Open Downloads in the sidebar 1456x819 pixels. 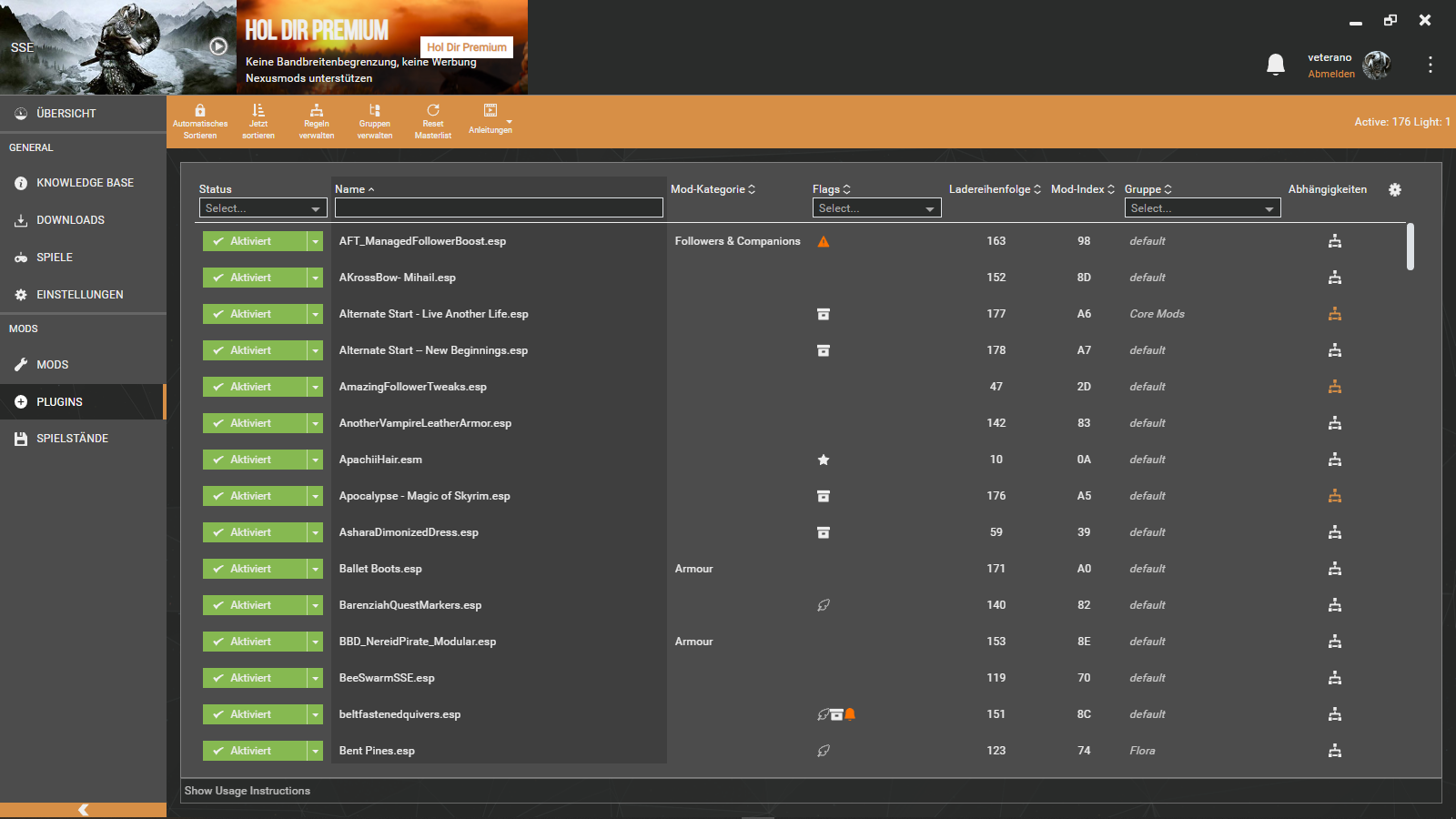tap(70, 220)
